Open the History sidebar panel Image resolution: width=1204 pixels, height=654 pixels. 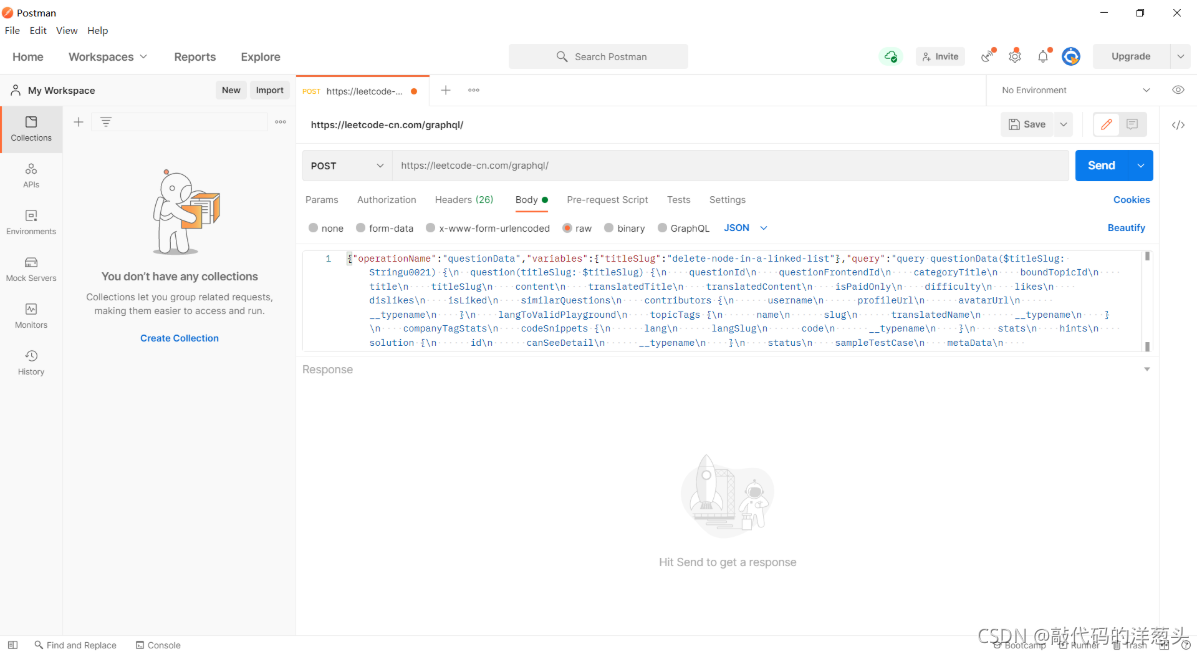tap(31, 362)
